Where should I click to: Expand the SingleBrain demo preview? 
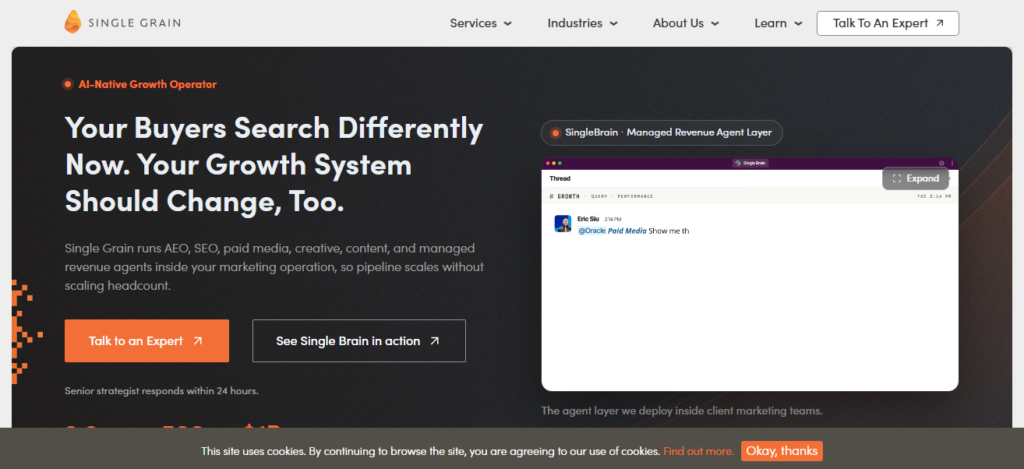tap(915, 178)
